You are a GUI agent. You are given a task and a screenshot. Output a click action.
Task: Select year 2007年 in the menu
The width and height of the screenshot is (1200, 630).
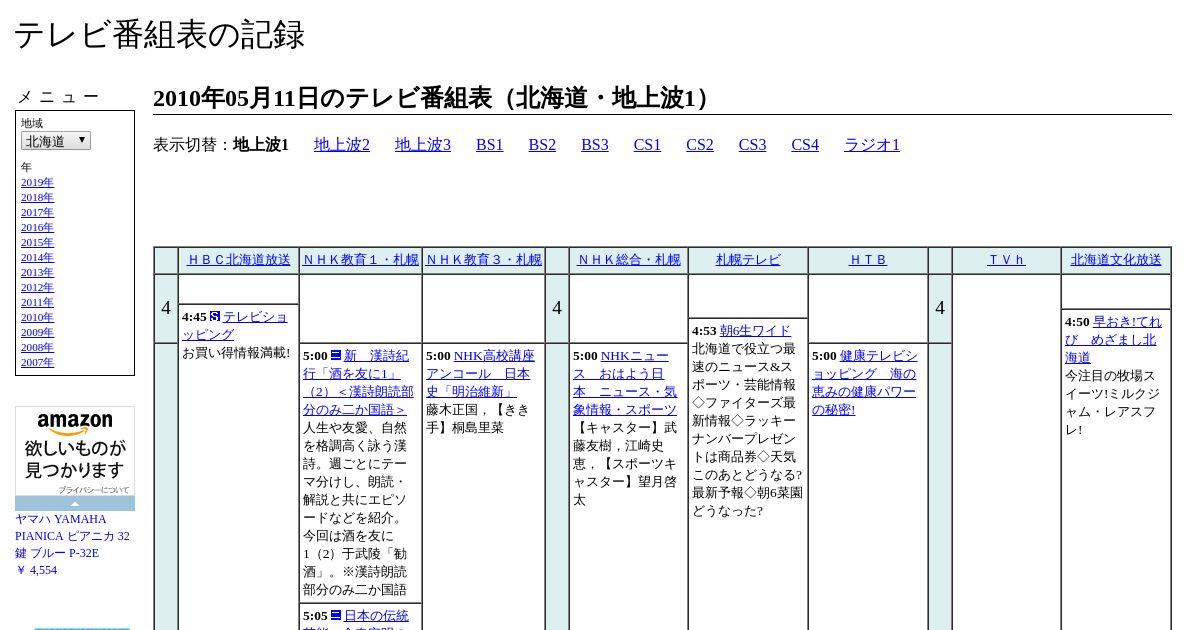(37, 362)
